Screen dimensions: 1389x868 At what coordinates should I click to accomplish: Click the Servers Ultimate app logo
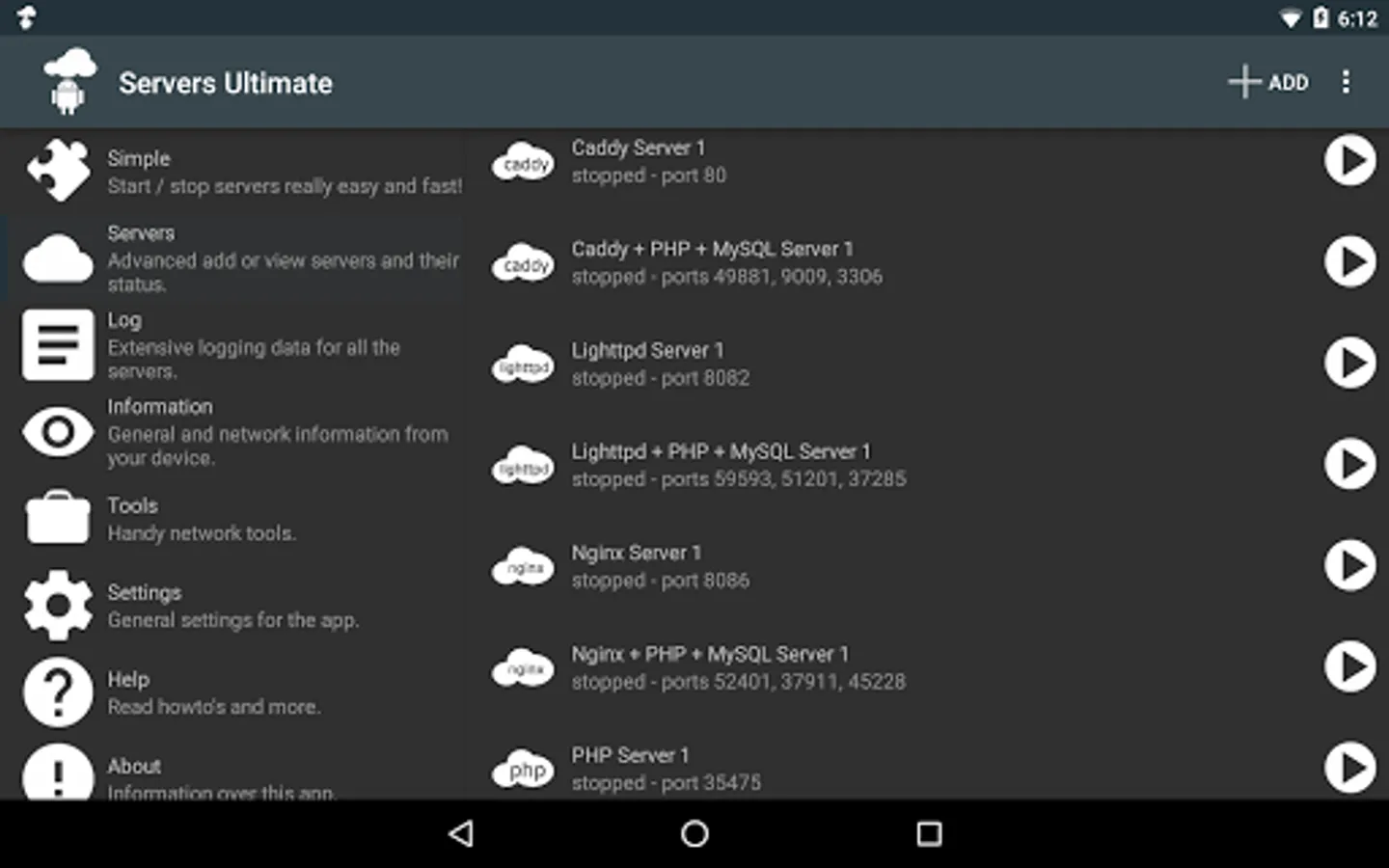point(69,82)
